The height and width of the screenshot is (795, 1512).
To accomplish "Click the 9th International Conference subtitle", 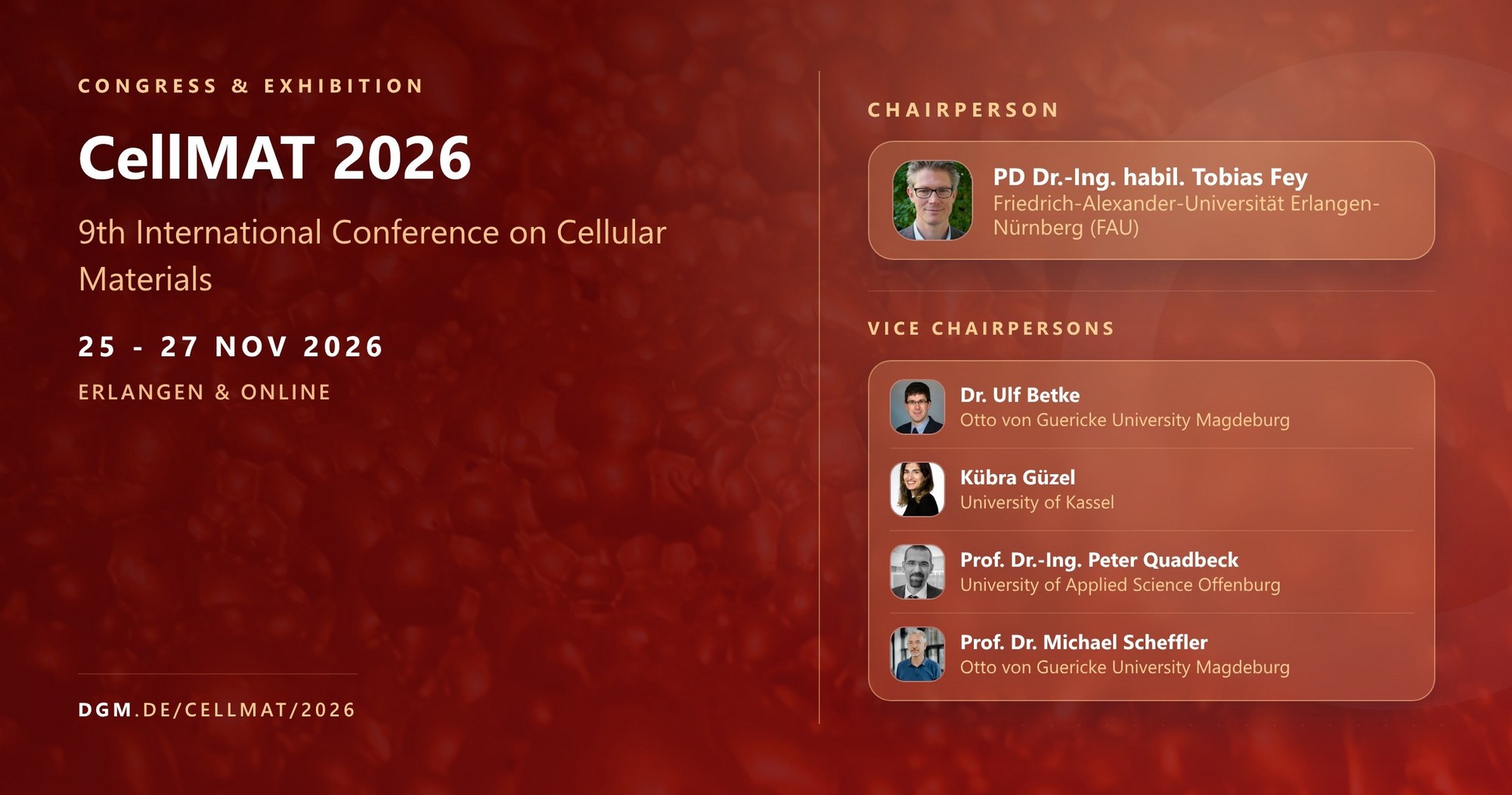I will [x=372, y=256].
